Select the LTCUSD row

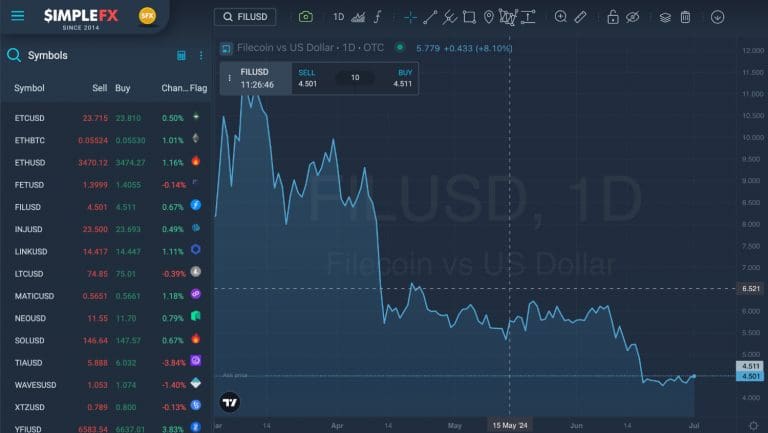click(106, 274)
